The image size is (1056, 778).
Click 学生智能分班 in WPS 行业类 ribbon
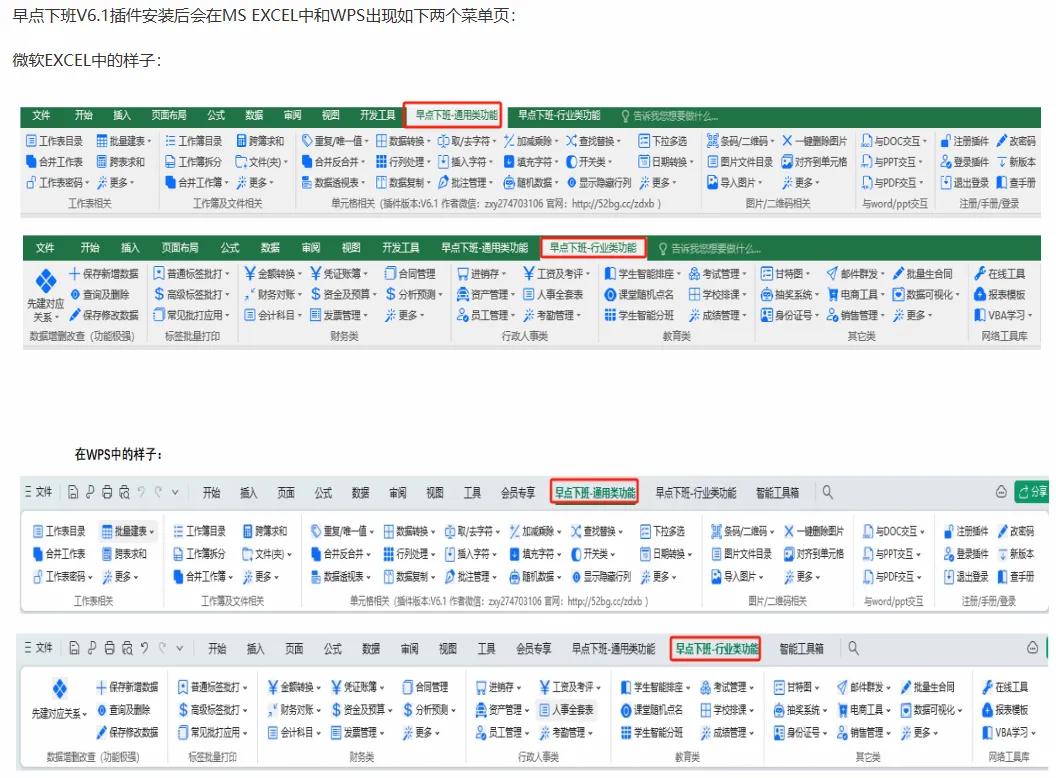click(651, 732)
